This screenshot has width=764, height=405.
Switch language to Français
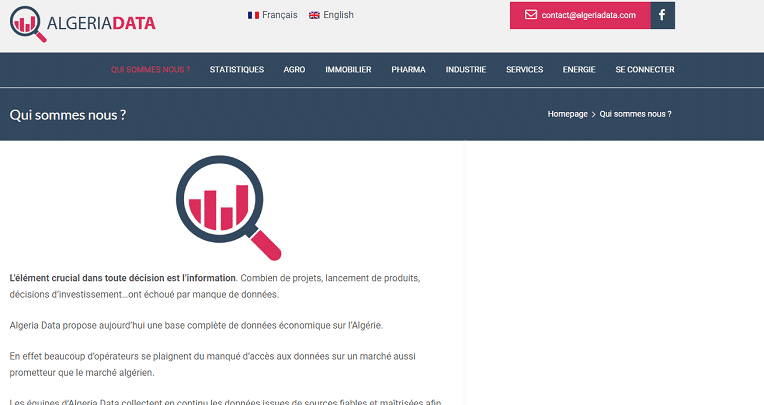coord(279,15)
